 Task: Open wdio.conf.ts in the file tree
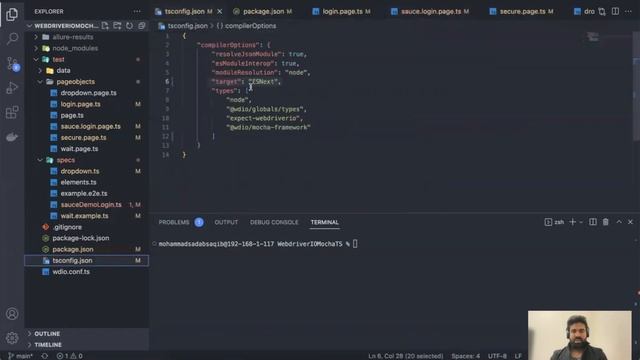pos(71,271)
